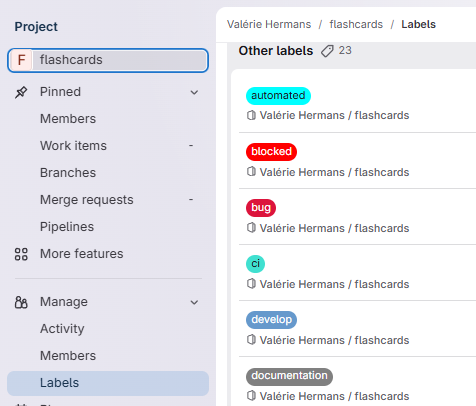
Task: Open Members under Manage
Action: [108, 356]
